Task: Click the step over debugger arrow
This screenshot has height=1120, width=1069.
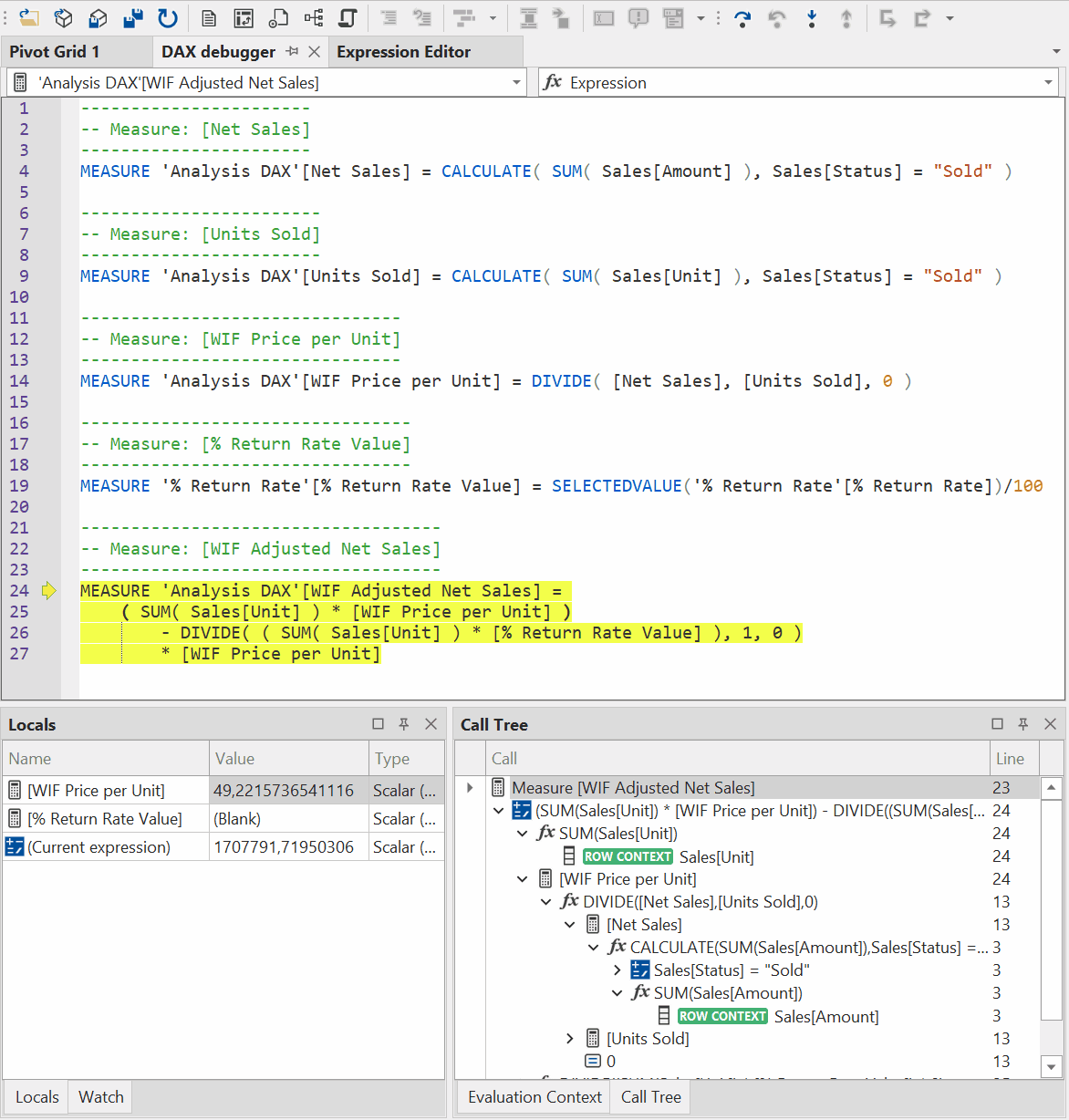Action: (742, 17)
